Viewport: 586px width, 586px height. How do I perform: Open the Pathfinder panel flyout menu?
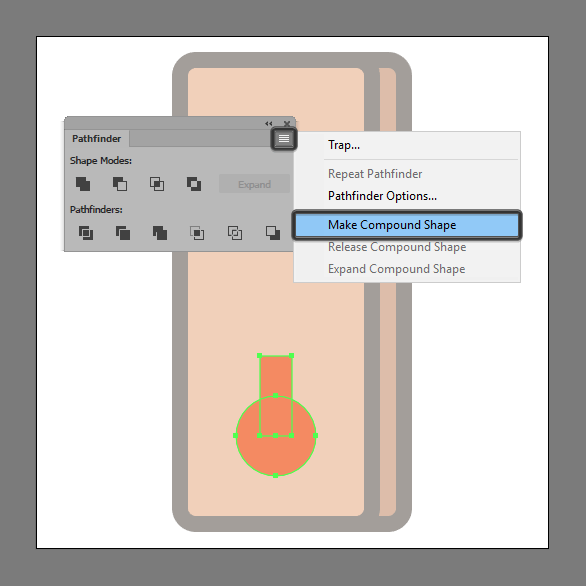pos(284,139)
